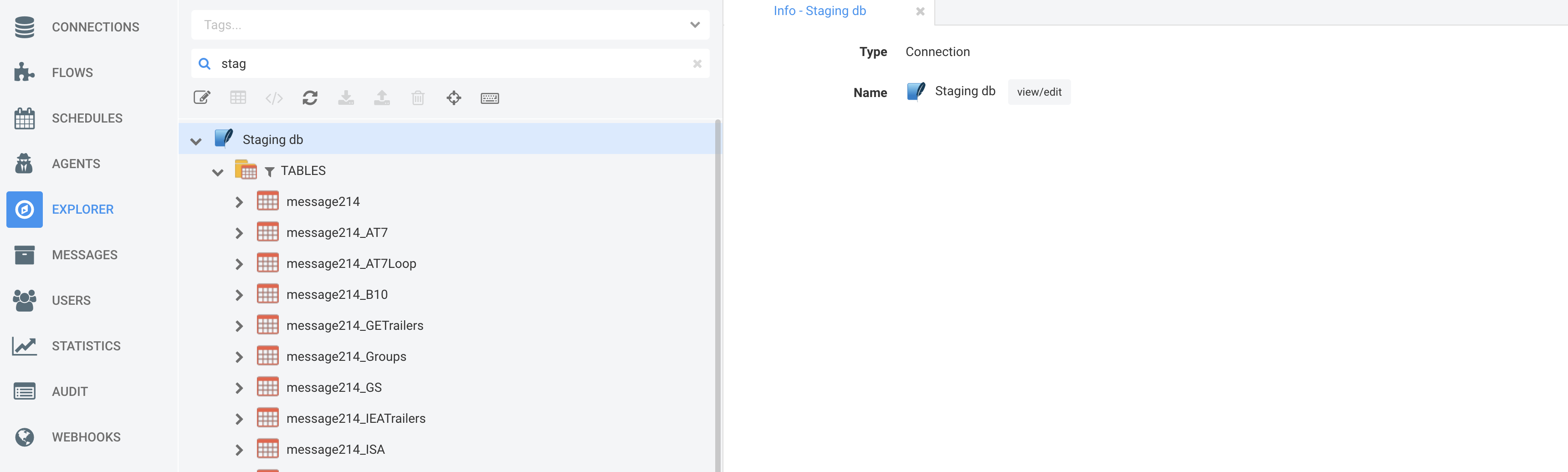This screenshot has height=472, width=1568.
Task: Open the Statistics chart icon
Action: (24, 346)
